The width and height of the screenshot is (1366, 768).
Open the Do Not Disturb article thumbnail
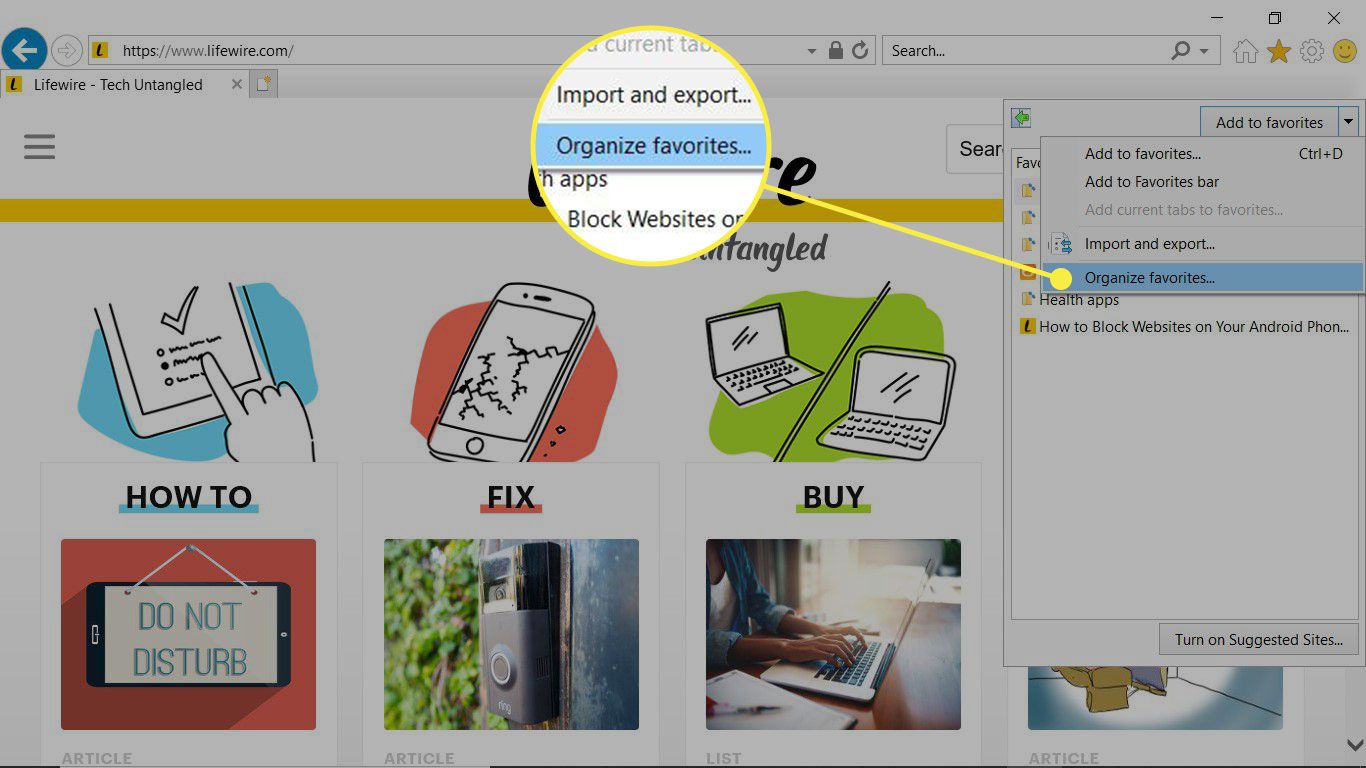coord(188,634)
